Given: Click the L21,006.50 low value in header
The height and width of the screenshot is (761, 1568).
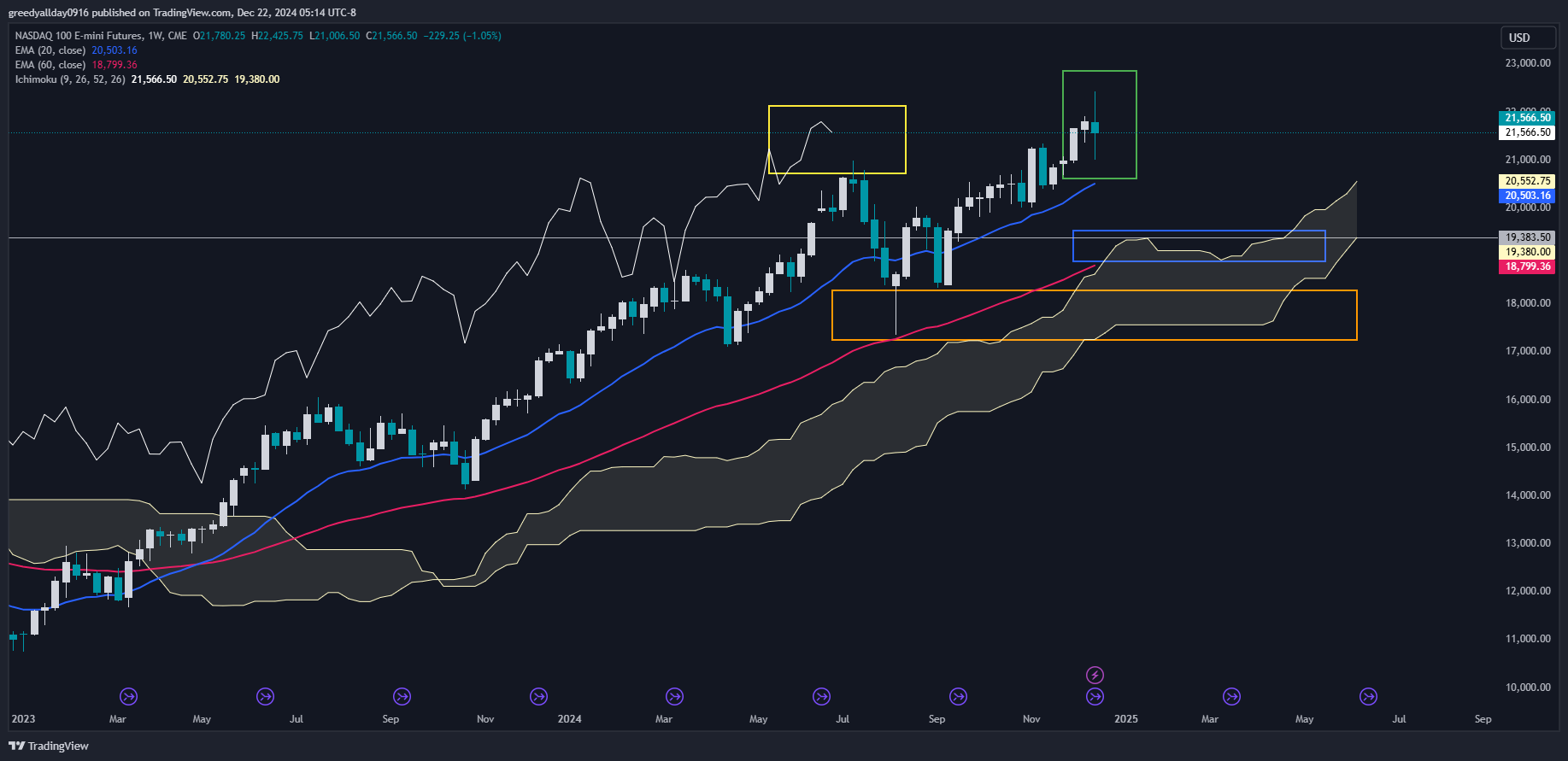Looking at the screenshot, I should [334, 36].
